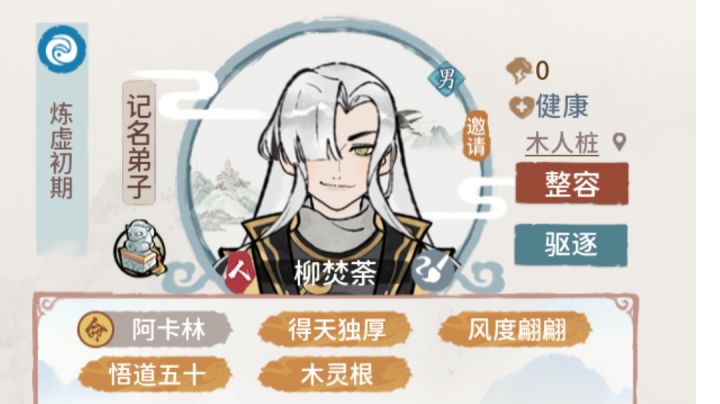Tap the orange 邀请 invite tag
Viewport: 720px width, 404px height.
(x=476, y=135)
